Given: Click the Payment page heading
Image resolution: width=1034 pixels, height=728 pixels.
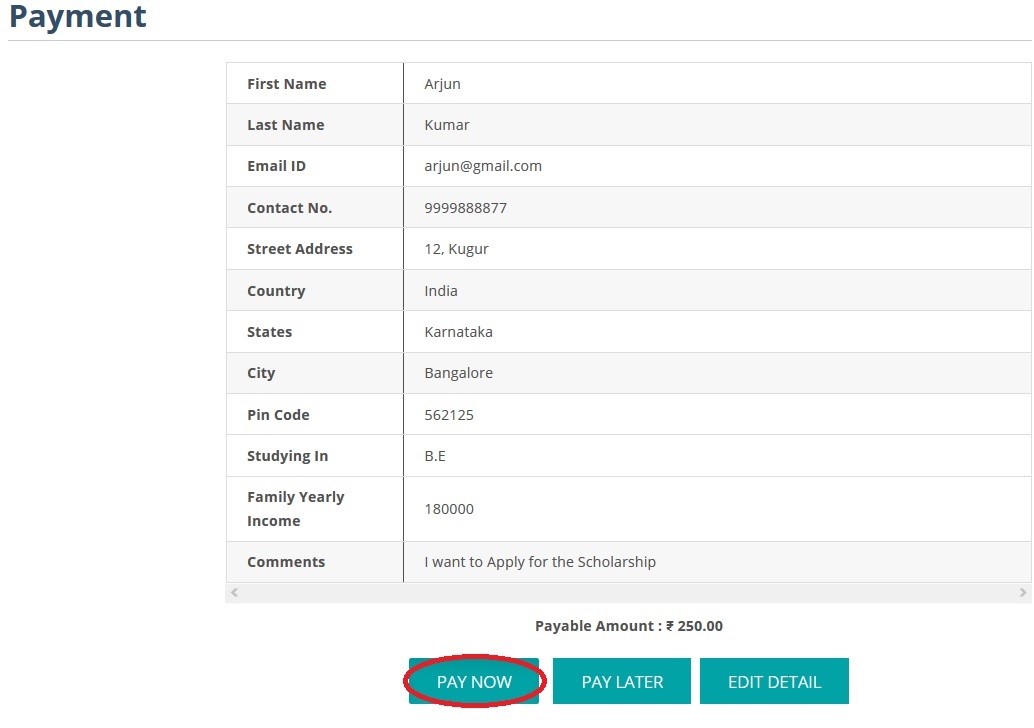Looking at the screenshot, I should [78, 17].
